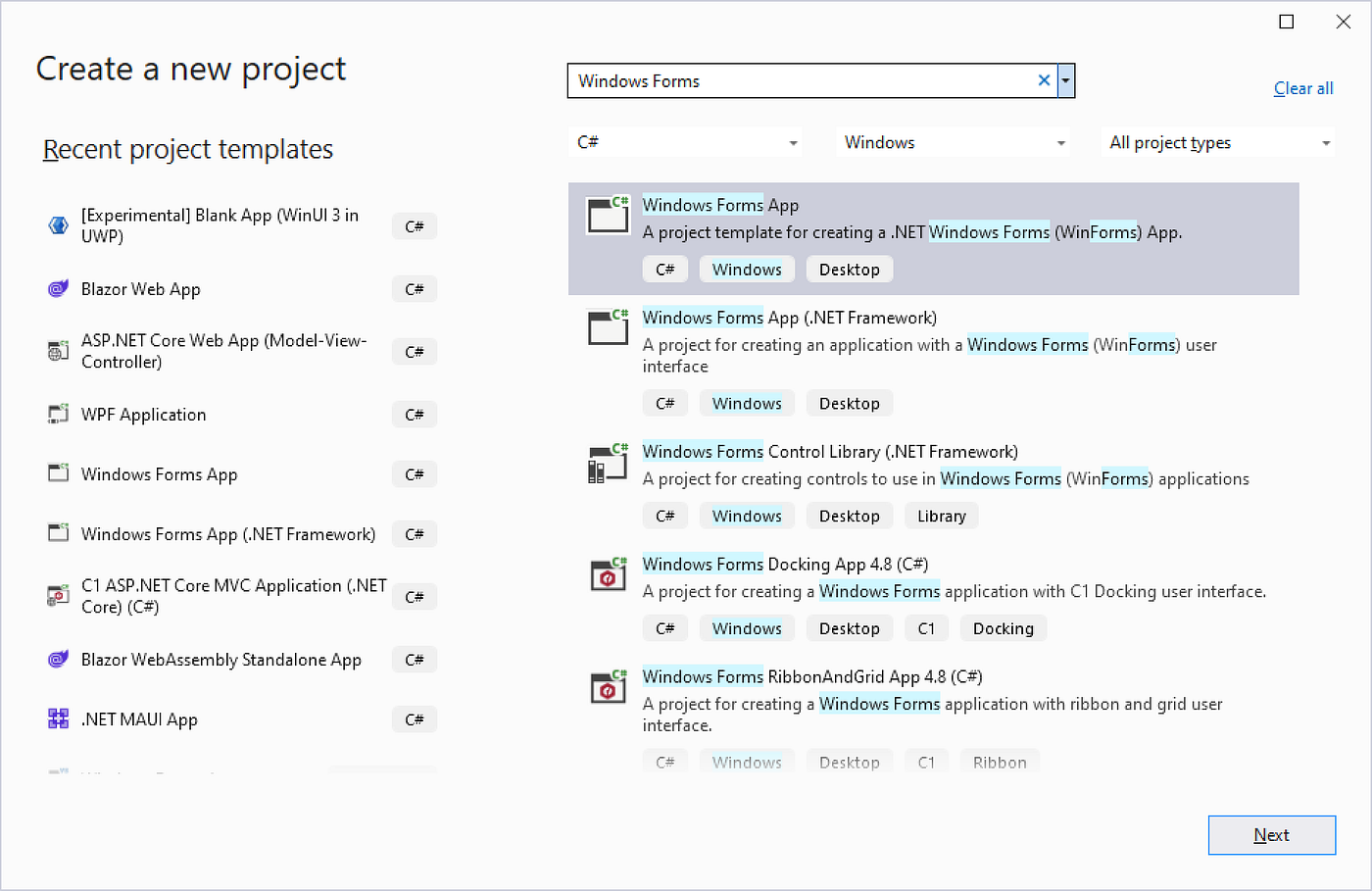Open the All project types dropdown

[1217, 142]
